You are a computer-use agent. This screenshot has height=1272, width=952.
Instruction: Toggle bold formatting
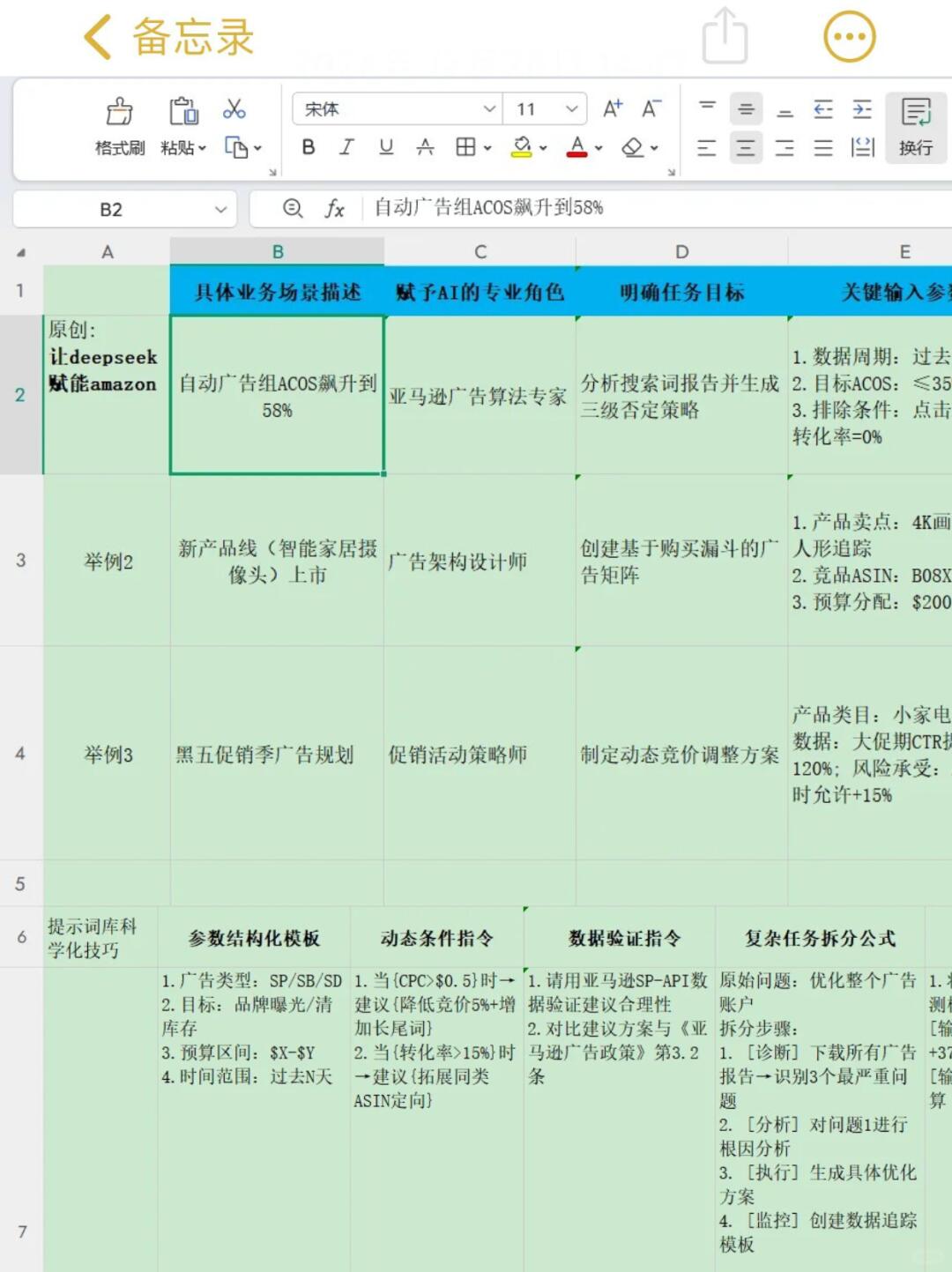[309, 147]
